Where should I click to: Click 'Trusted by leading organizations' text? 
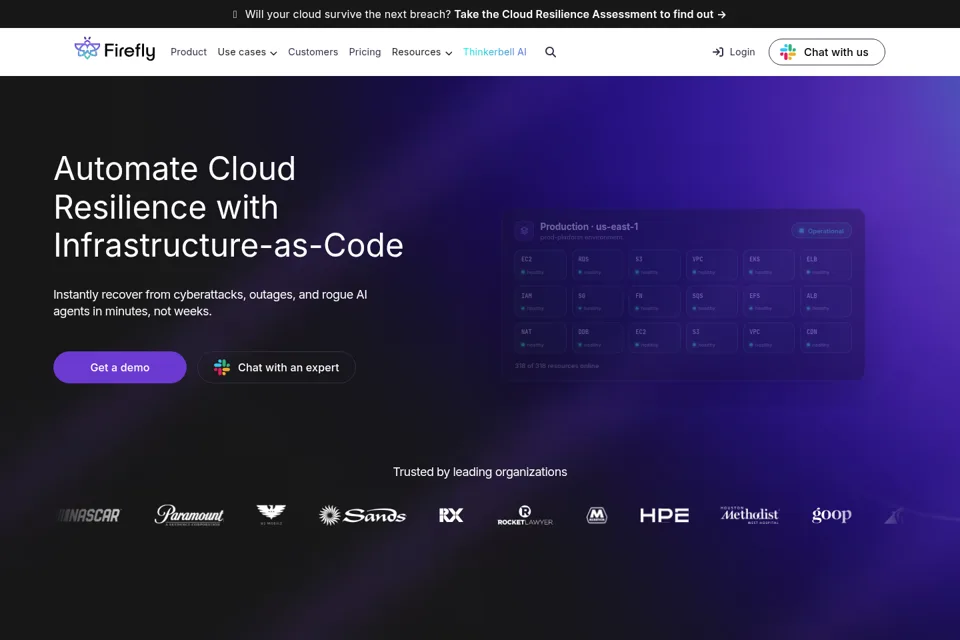480,472
